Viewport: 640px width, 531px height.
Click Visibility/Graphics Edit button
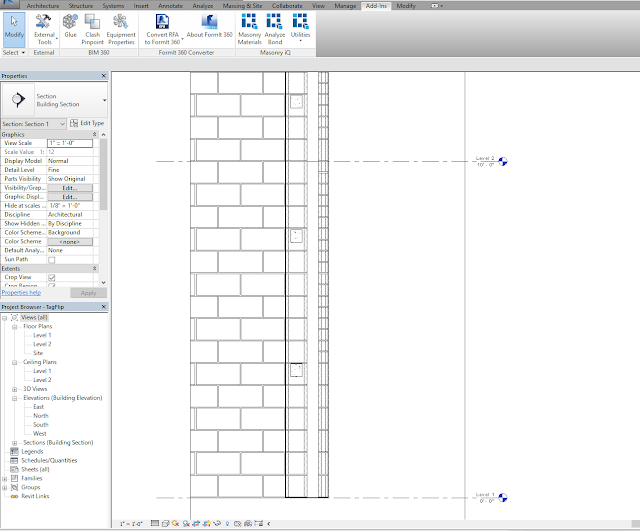[x=70, y=188]
